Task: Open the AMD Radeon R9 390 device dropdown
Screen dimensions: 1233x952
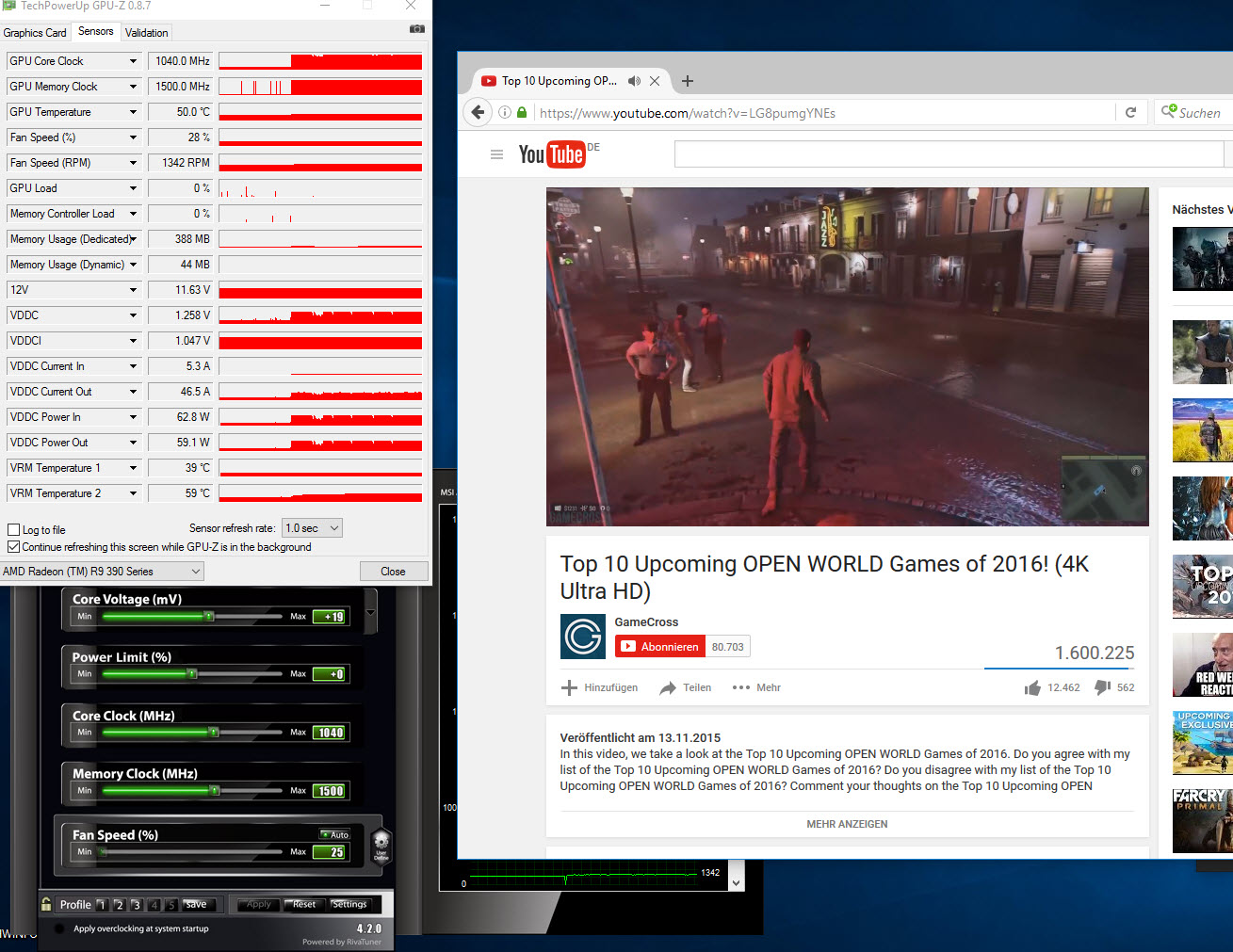Action: [x=102, y=572]
